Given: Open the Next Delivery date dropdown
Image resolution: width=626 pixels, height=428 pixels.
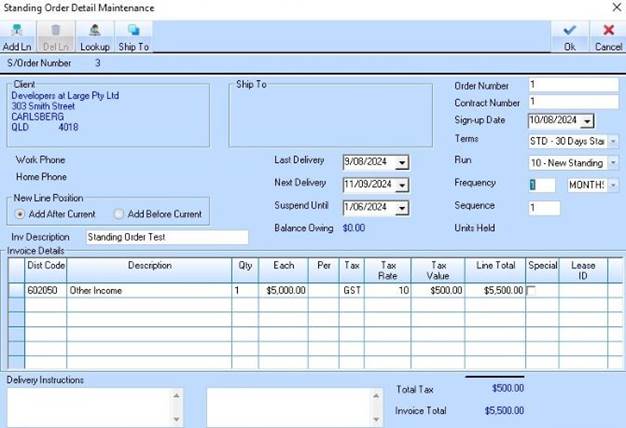Looking at the screenshot, I should [x=401, y=185].
